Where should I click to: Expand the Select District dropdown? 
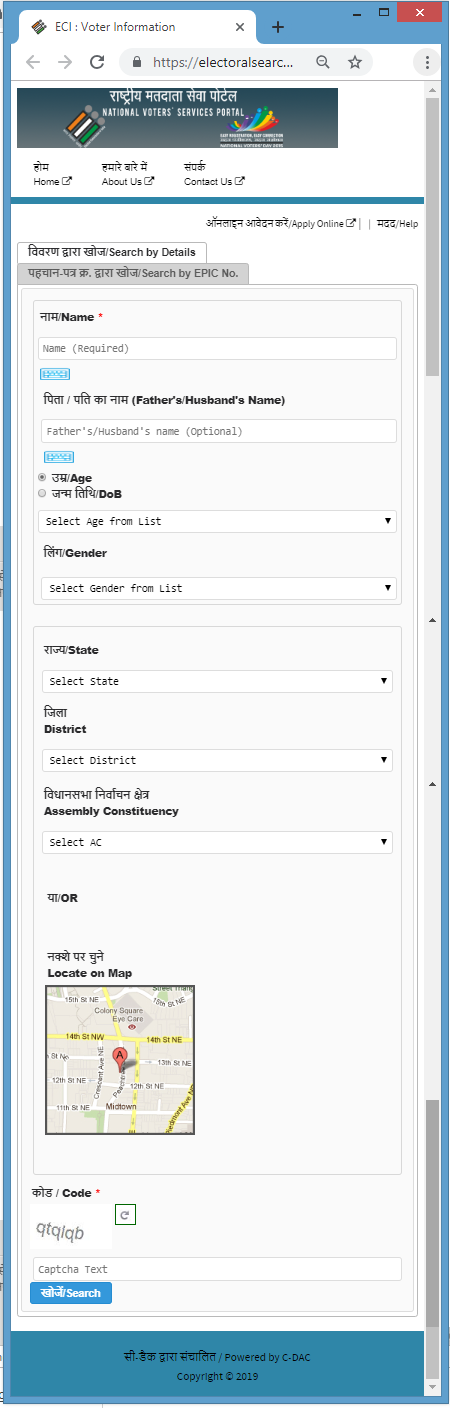[217, 760]
